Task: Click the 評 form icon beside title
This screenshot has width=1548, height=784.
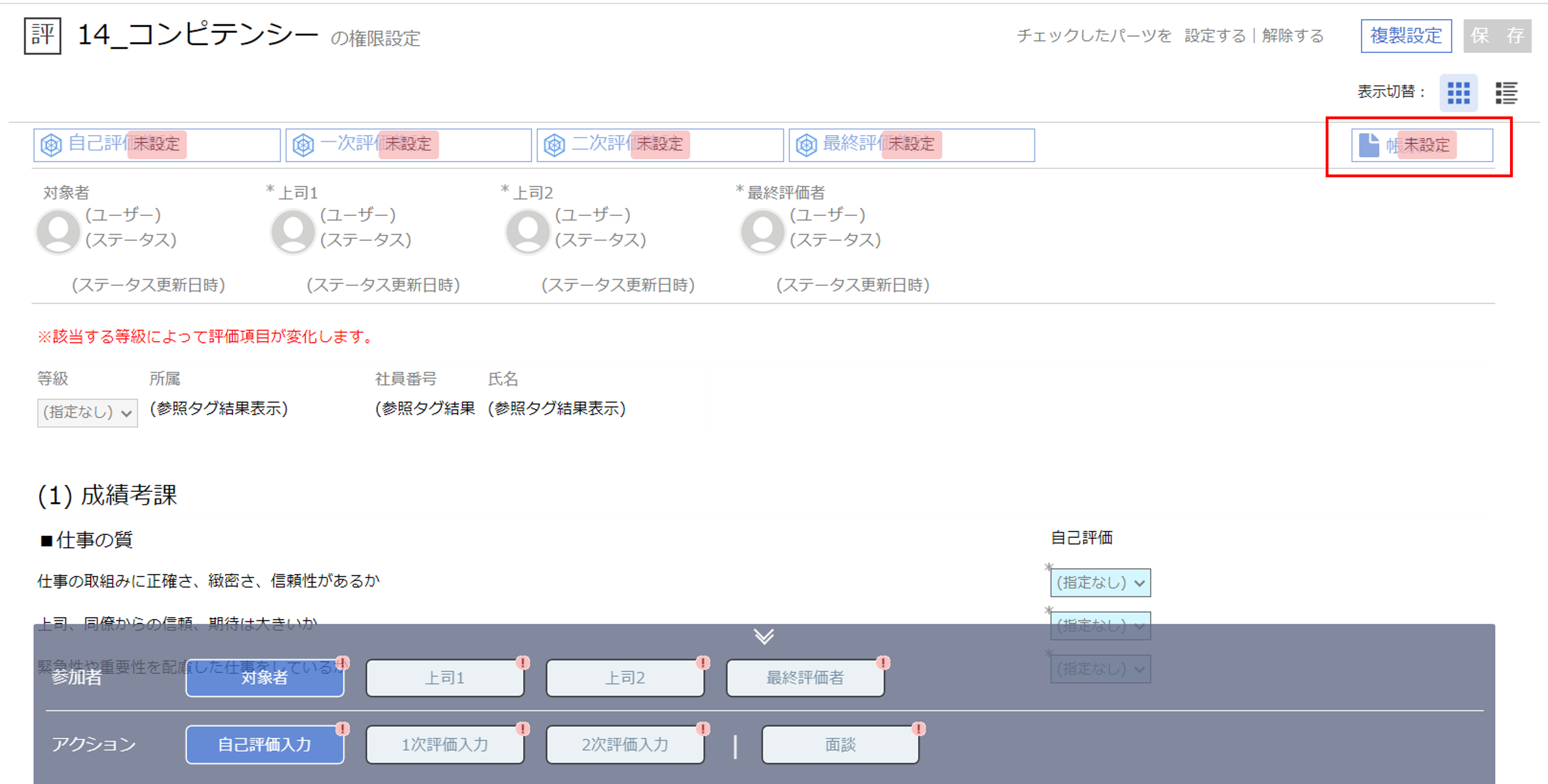Action: point(43,36)
